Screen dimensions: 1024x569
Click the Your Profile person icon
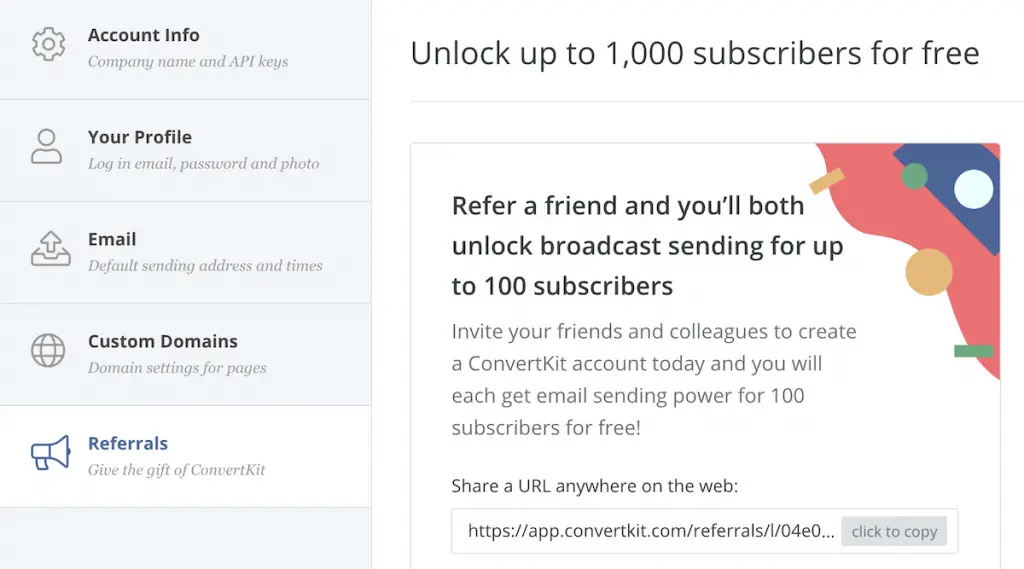click(46, 146)
